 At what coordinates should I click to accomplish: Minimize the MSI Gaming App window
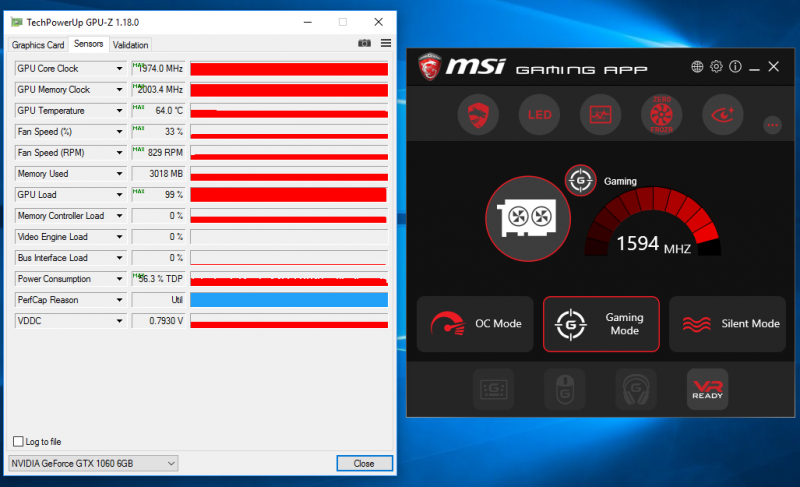[755, 67]
